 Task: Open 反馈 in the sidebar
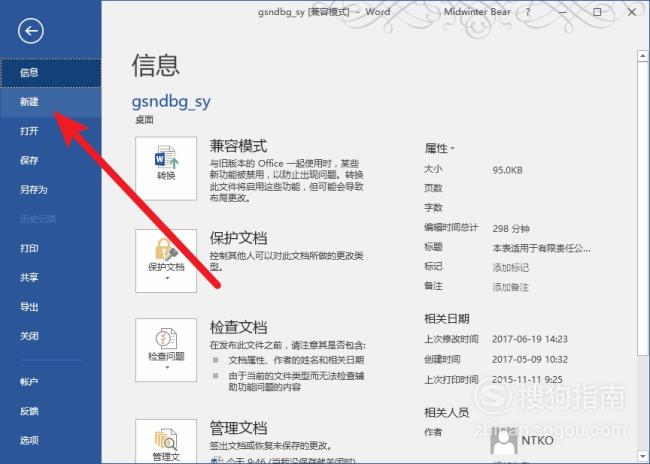tap(51, 411)
